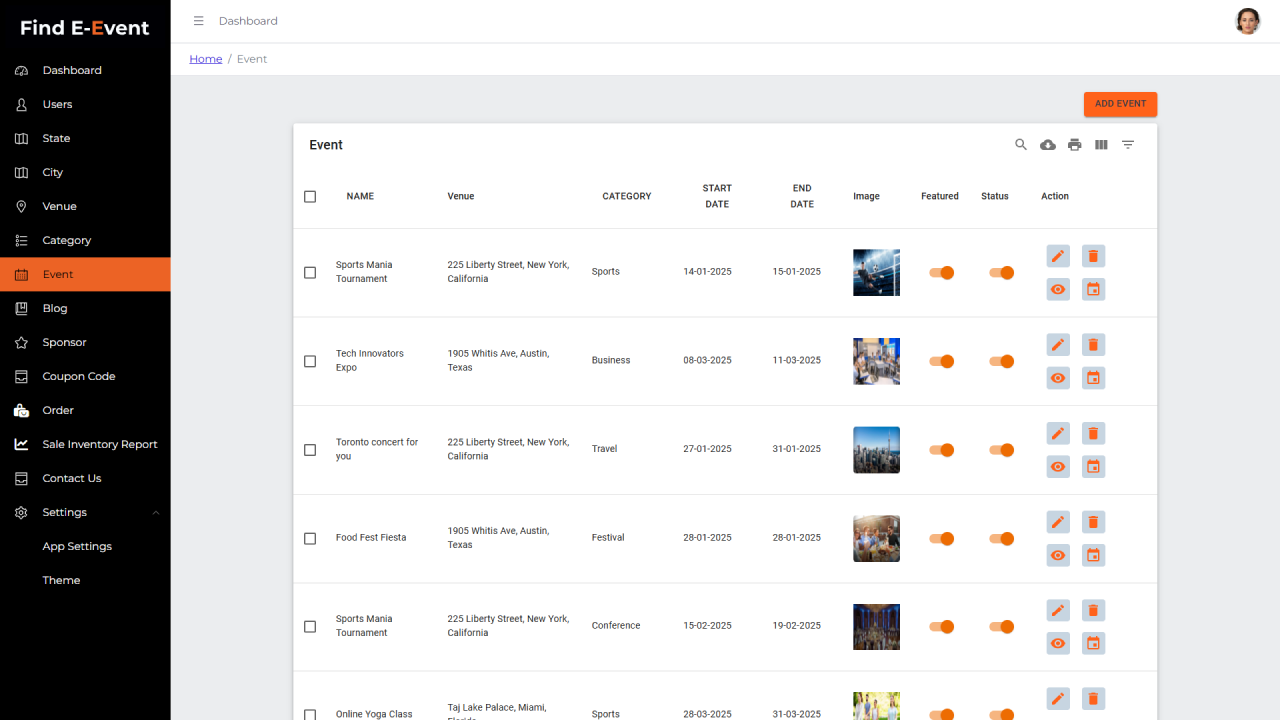The image size is (1280, 720).
Task: Open the filter icon in the Event toolbar
Action: (x=1128, y=144)
